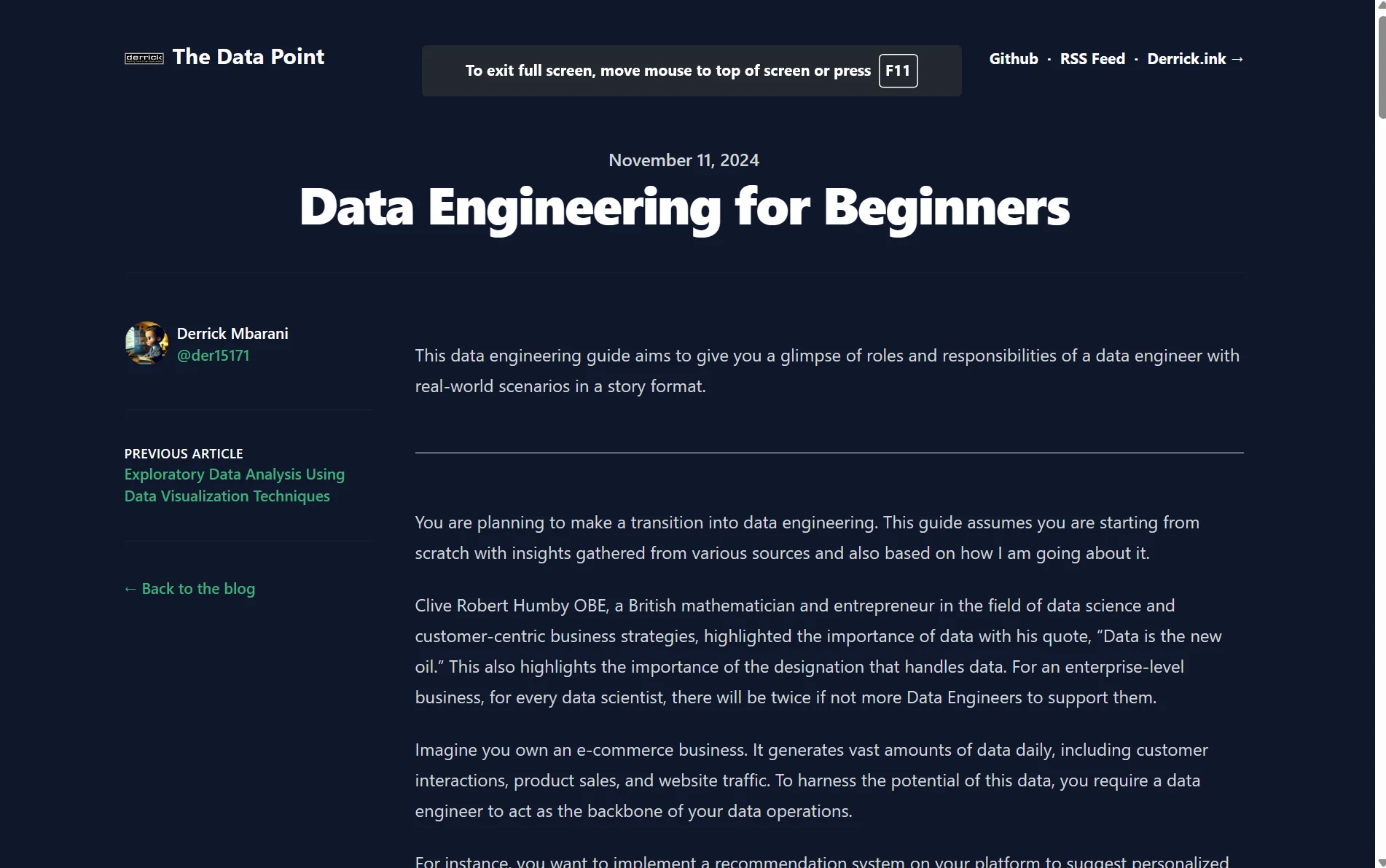Open The Data Point home title
Viewport: 1386px width, 868px height.
click(248, 57)
